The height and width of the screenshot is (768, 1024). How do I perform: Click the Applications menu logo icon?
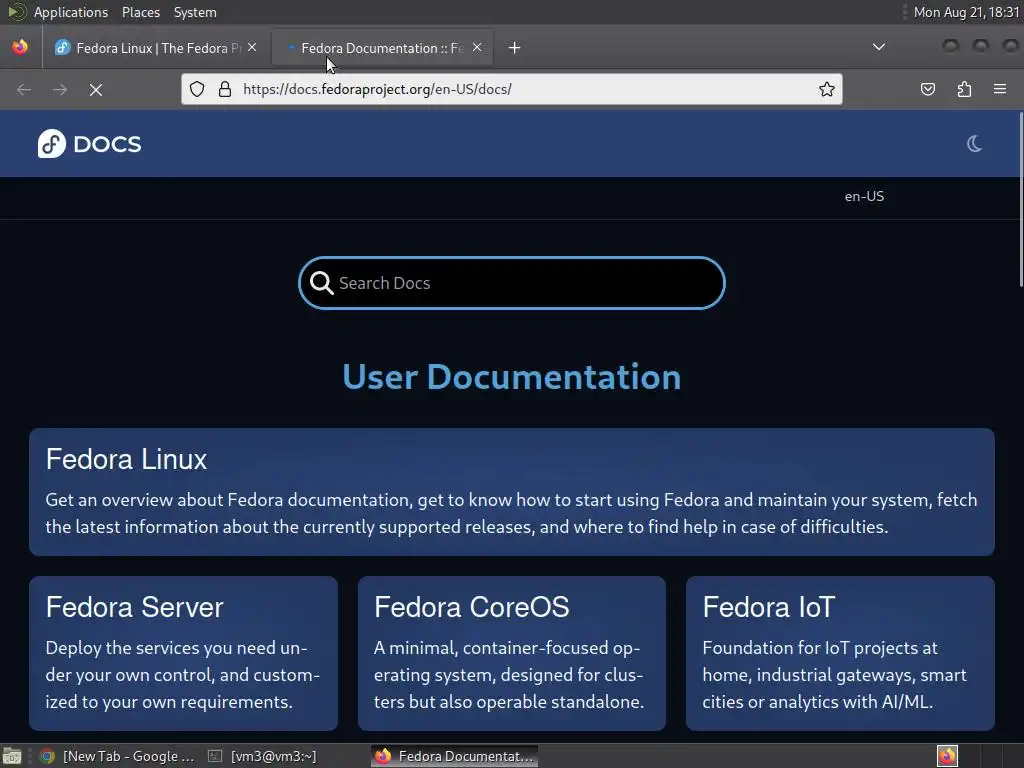[x=17, y=12]
